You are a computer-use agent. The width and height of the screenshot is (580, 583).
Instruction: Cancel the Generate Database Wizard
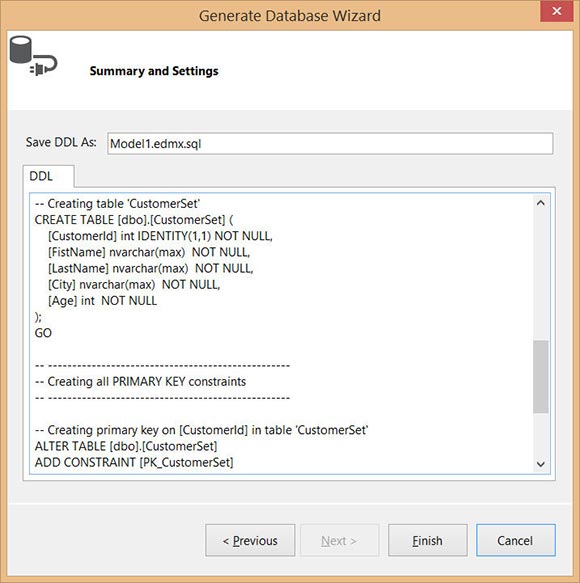click(x=516, y=540)
